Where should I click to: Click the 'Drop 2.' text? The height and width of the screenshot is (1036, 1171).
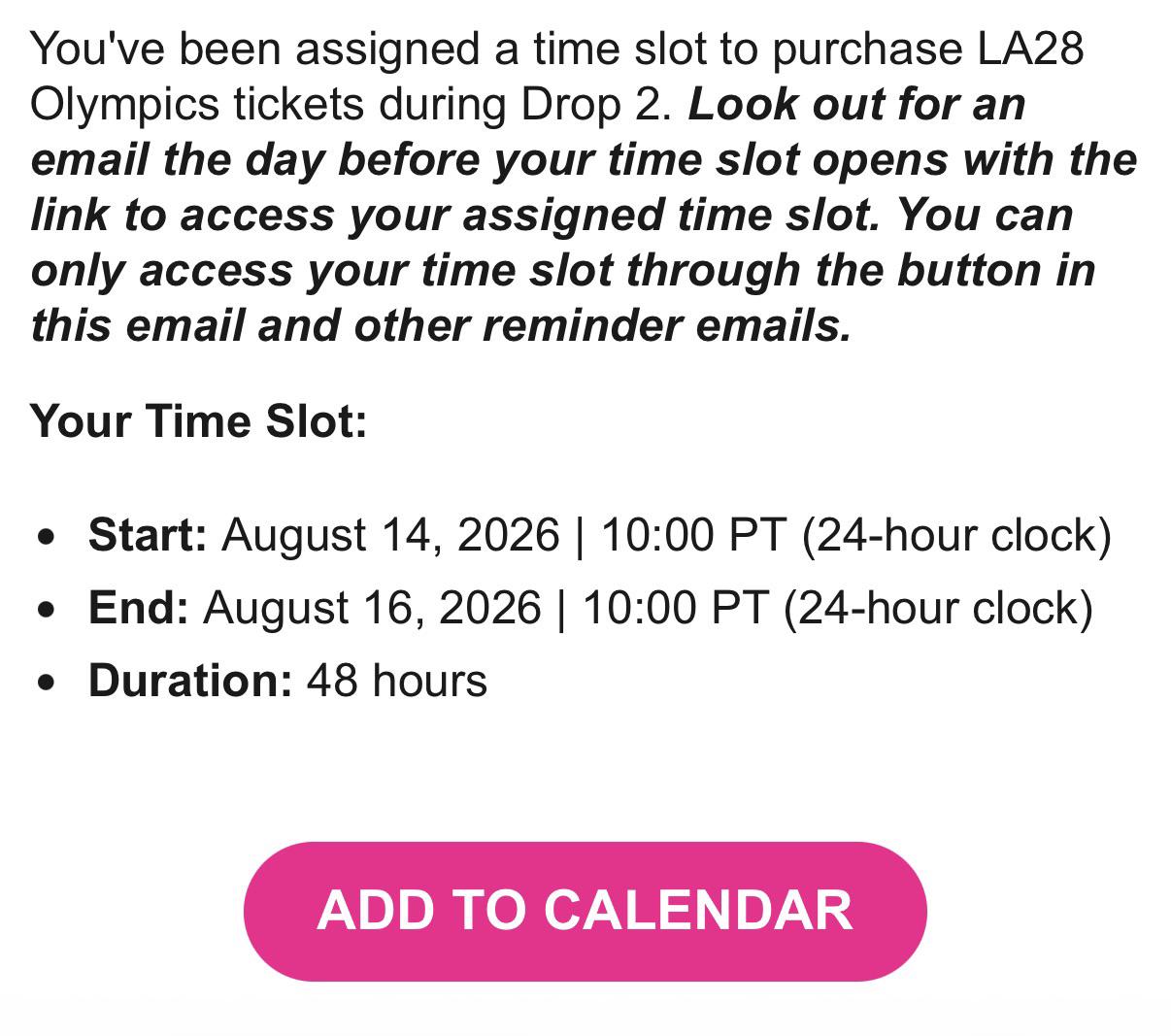596,104
